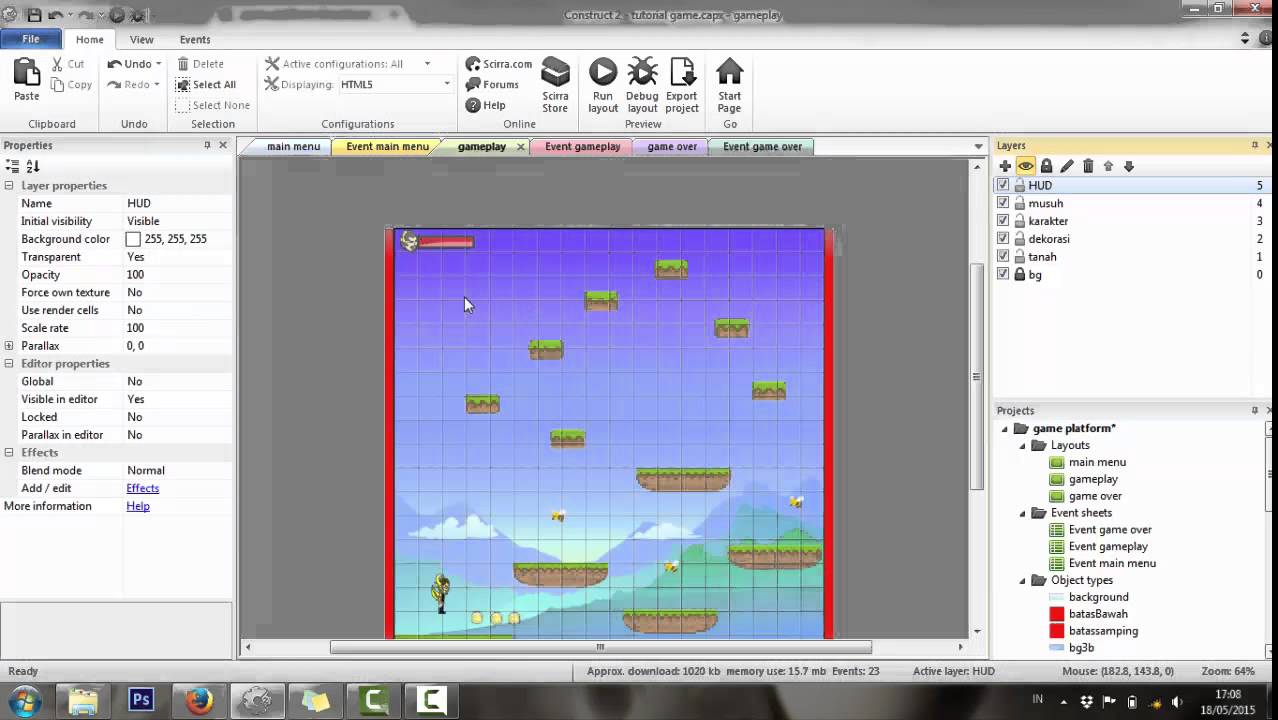Add a new layer with plus icon
1278x720 pixels.
[x=1005, y=166]
